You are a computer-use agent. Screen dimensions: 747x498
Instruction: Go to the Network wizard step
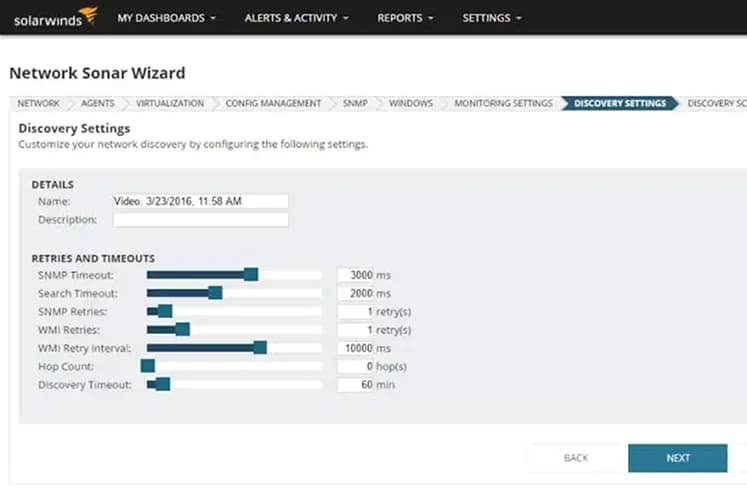[x=39, y=103]
